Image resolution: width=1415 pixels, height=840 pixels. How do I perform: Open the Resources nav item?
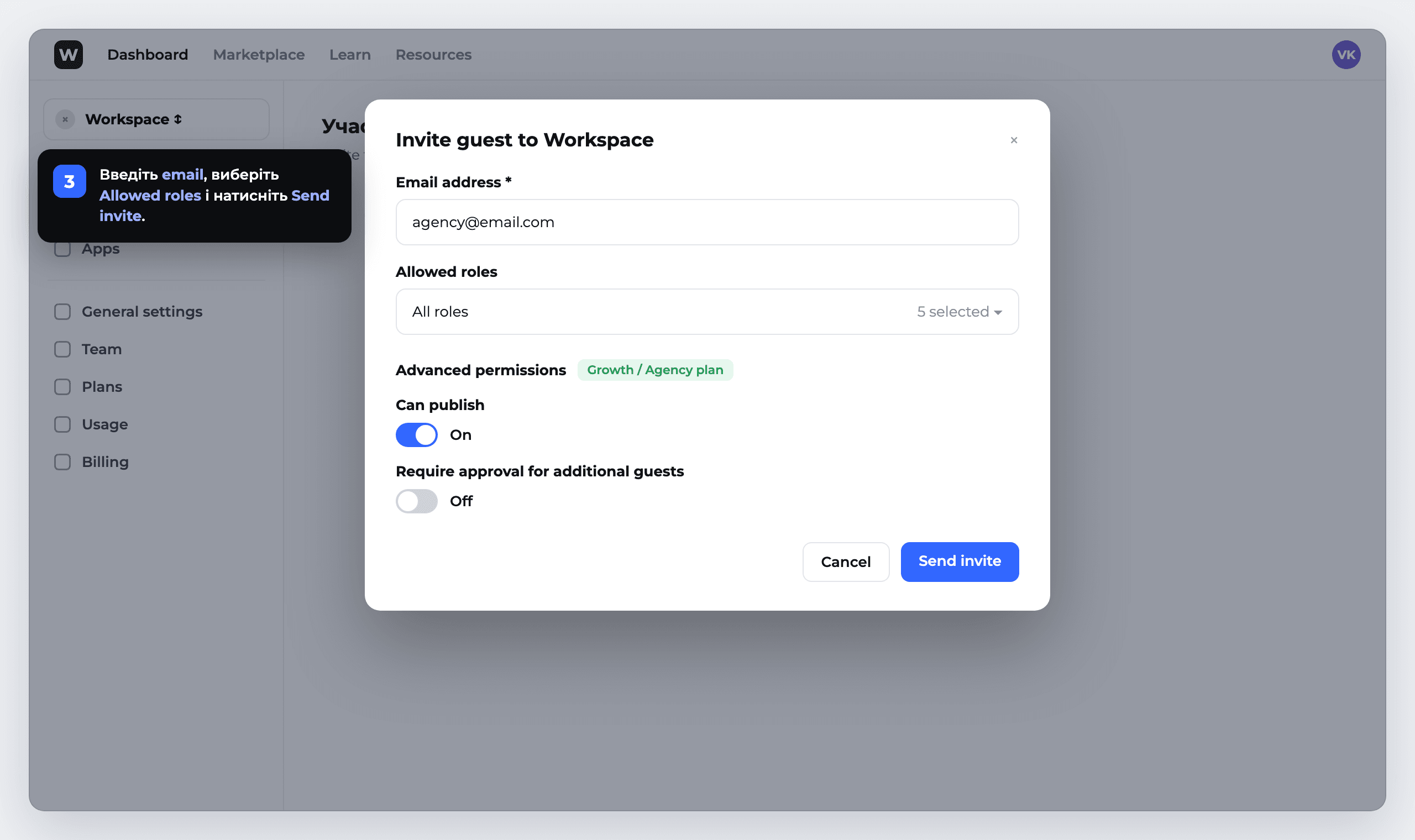pyautogui.click(x=433, y=55)
